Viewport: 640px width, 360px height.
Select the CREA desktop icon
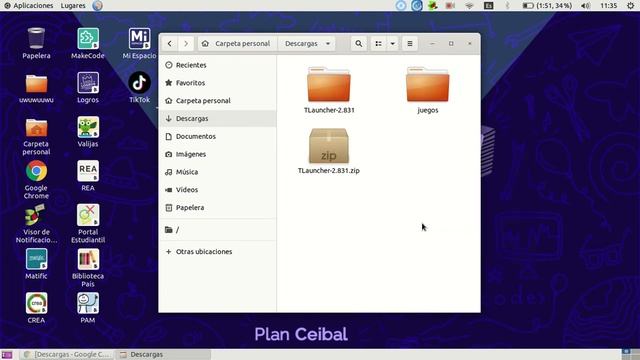coord(36,308)
